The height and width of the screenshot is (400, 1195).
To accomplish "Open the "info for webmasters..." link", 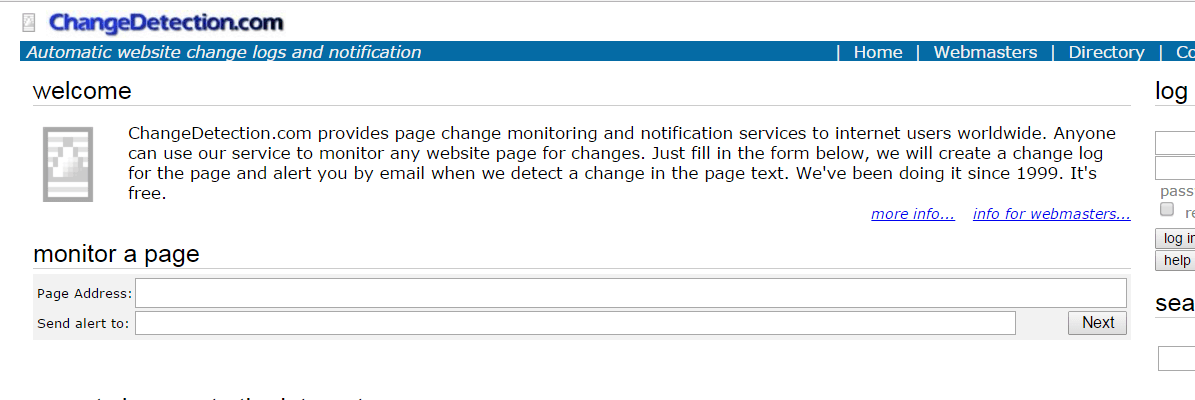I will [1052, 214].
